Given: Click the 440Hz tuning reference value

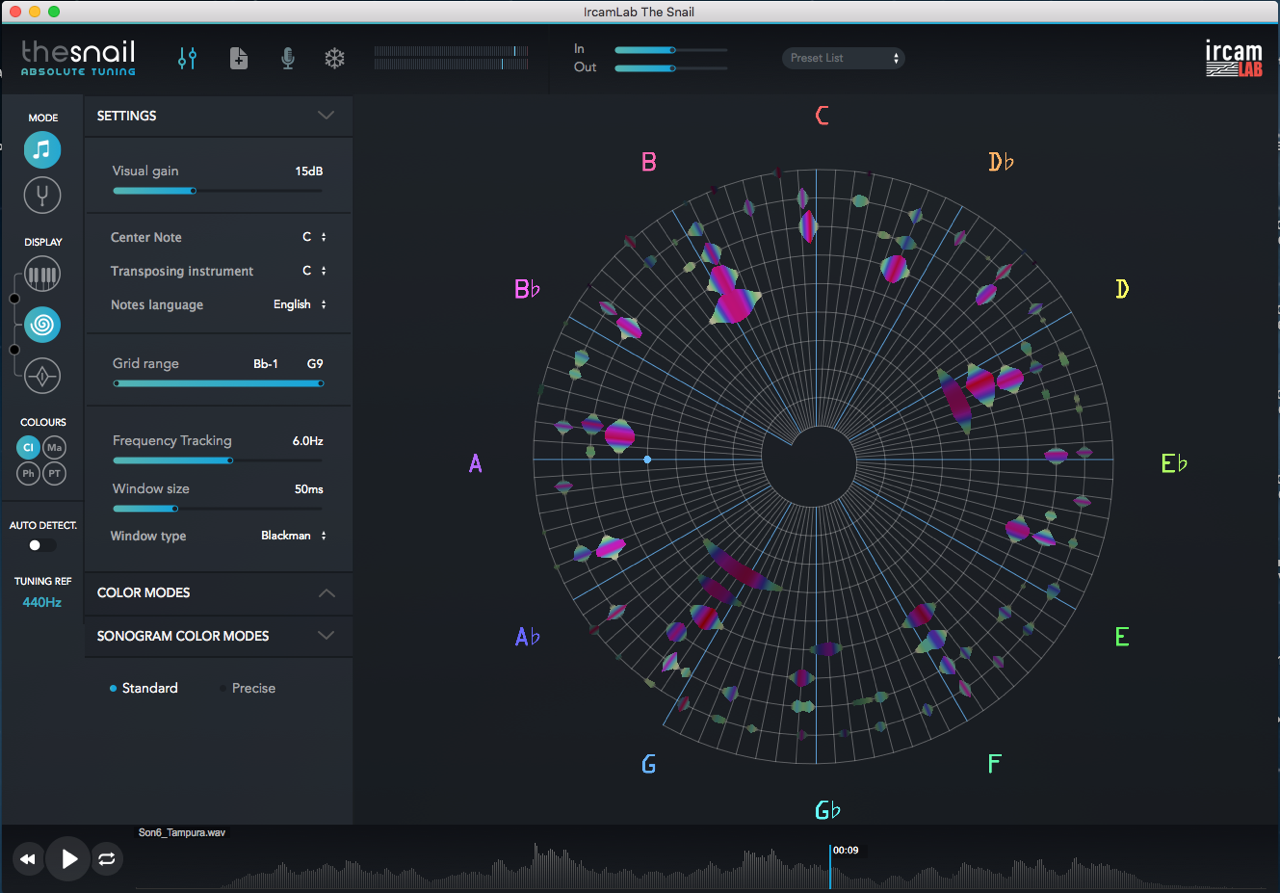Looking at the screenshot, I should click(x=42, y=602).
